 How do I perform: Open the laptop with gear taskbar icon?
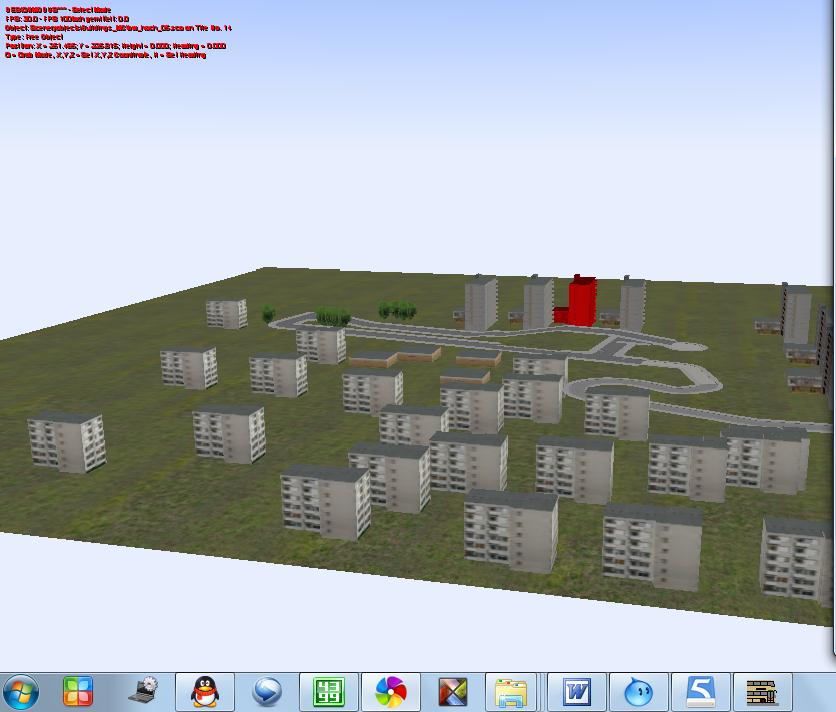click(x=143, y=690)
